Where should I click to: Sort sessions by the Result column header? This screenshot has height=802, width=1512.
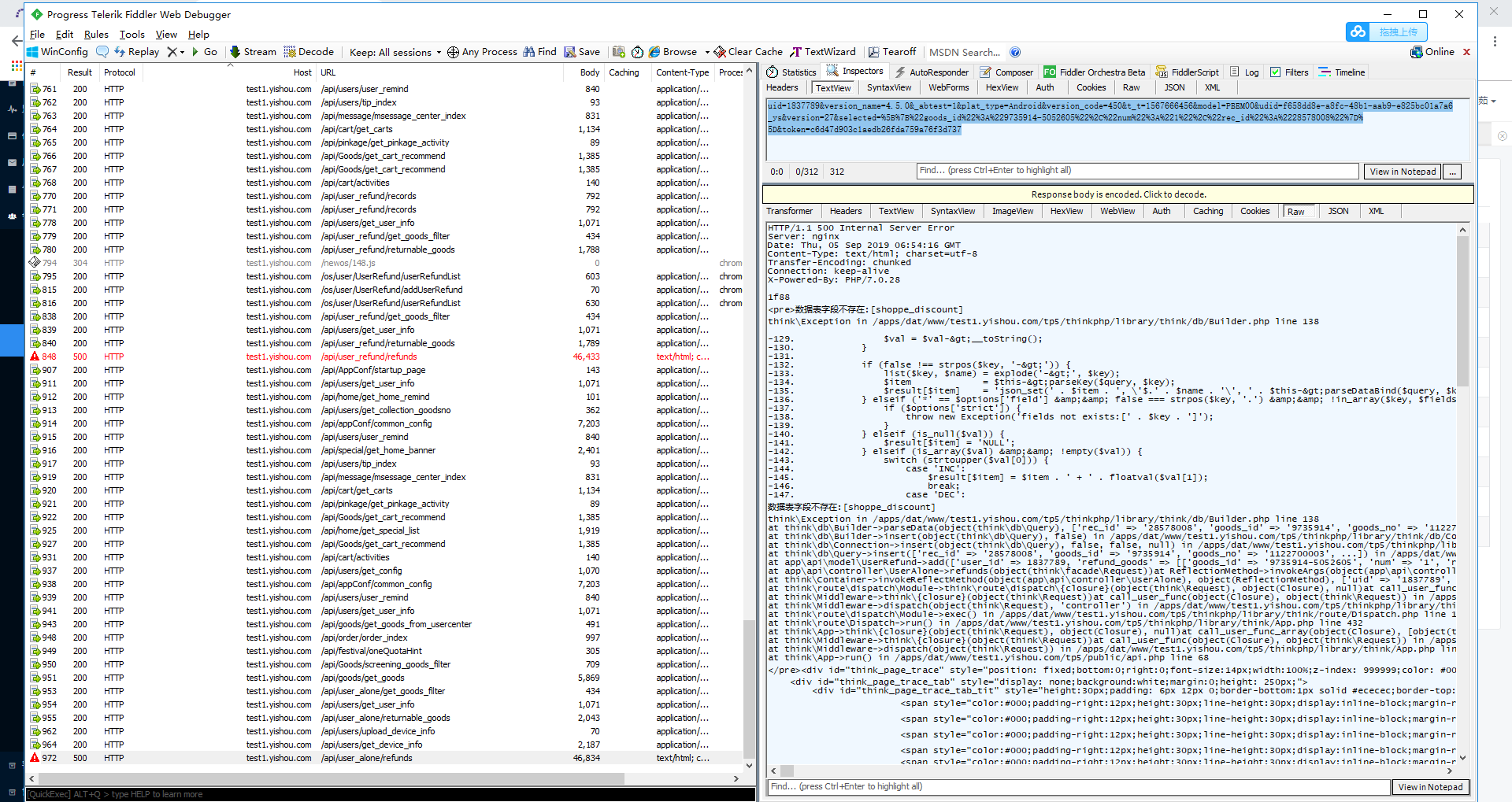click(x=80, y=72)
